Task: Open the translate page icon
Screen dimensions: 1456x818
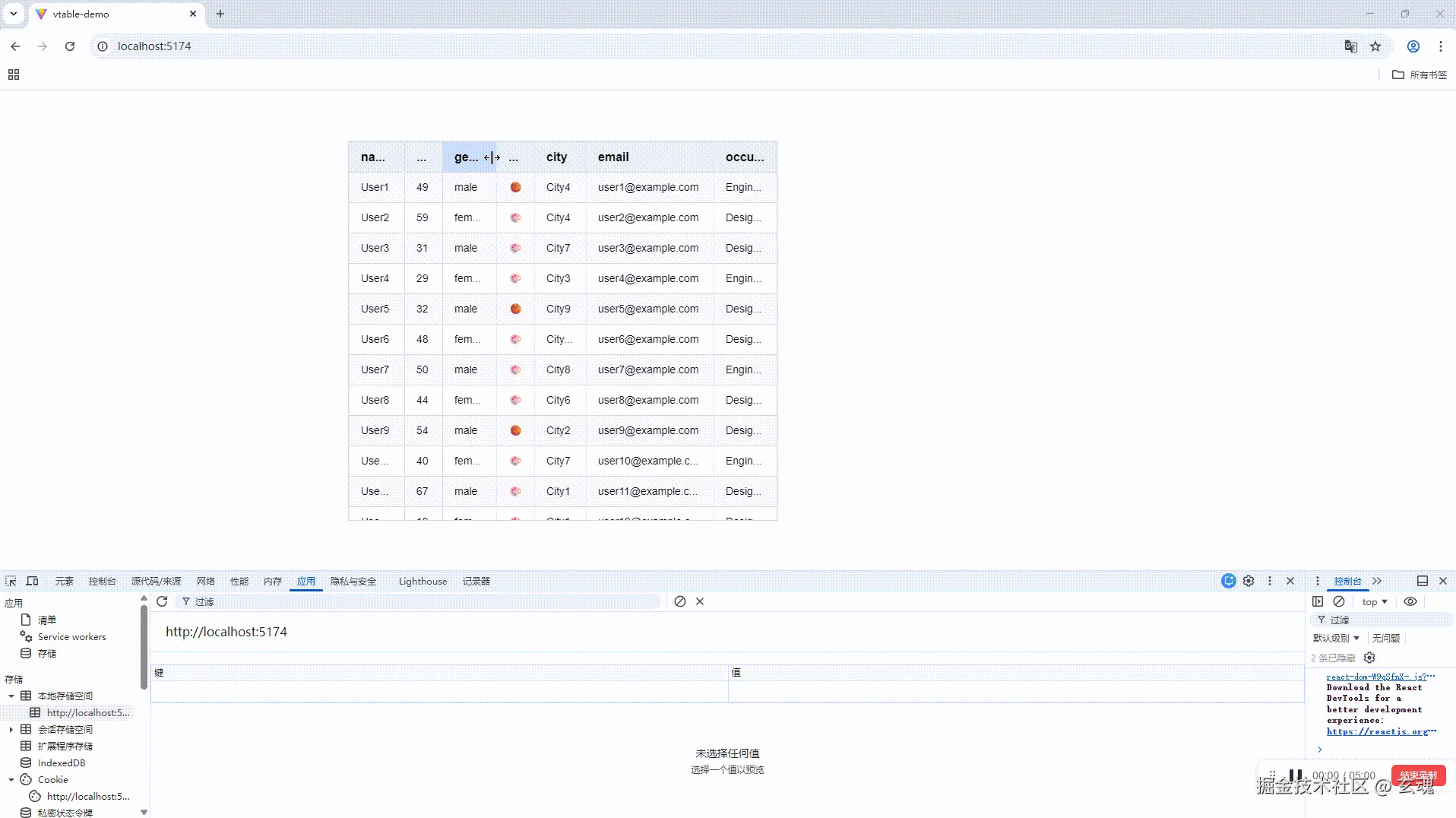Action: pos(1350,46)
